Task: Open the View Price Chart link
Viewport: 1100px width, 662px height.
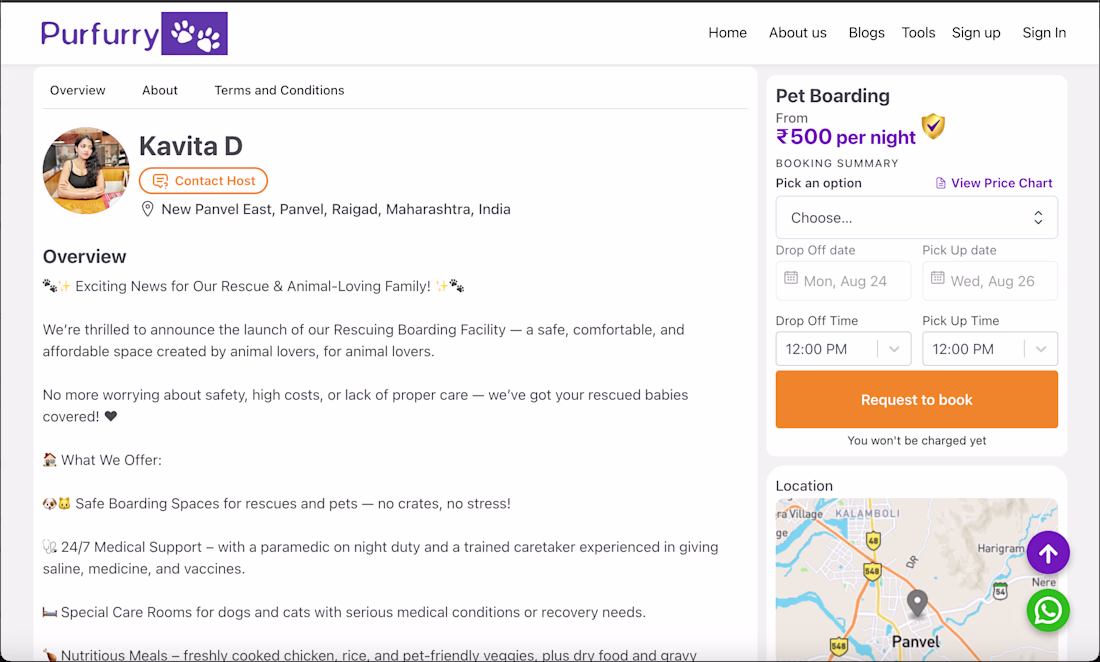Action: tap(994, 183)
